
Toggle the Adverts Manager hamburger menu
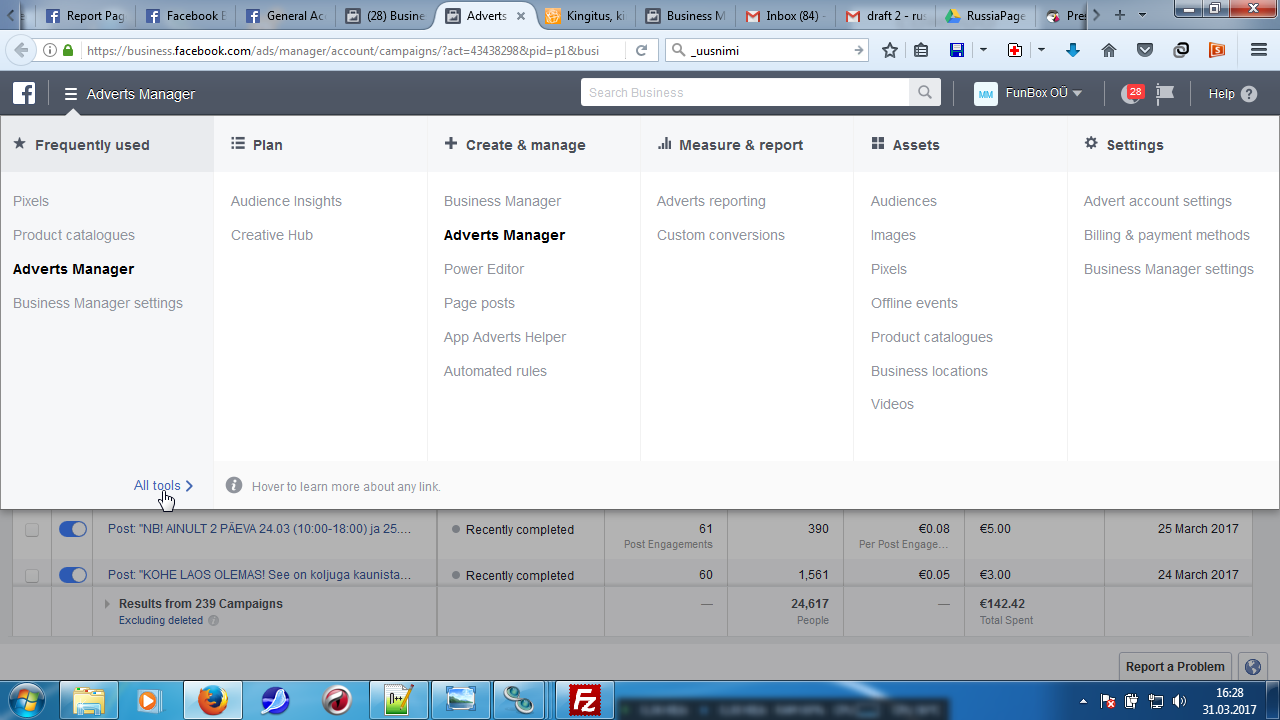71,94
